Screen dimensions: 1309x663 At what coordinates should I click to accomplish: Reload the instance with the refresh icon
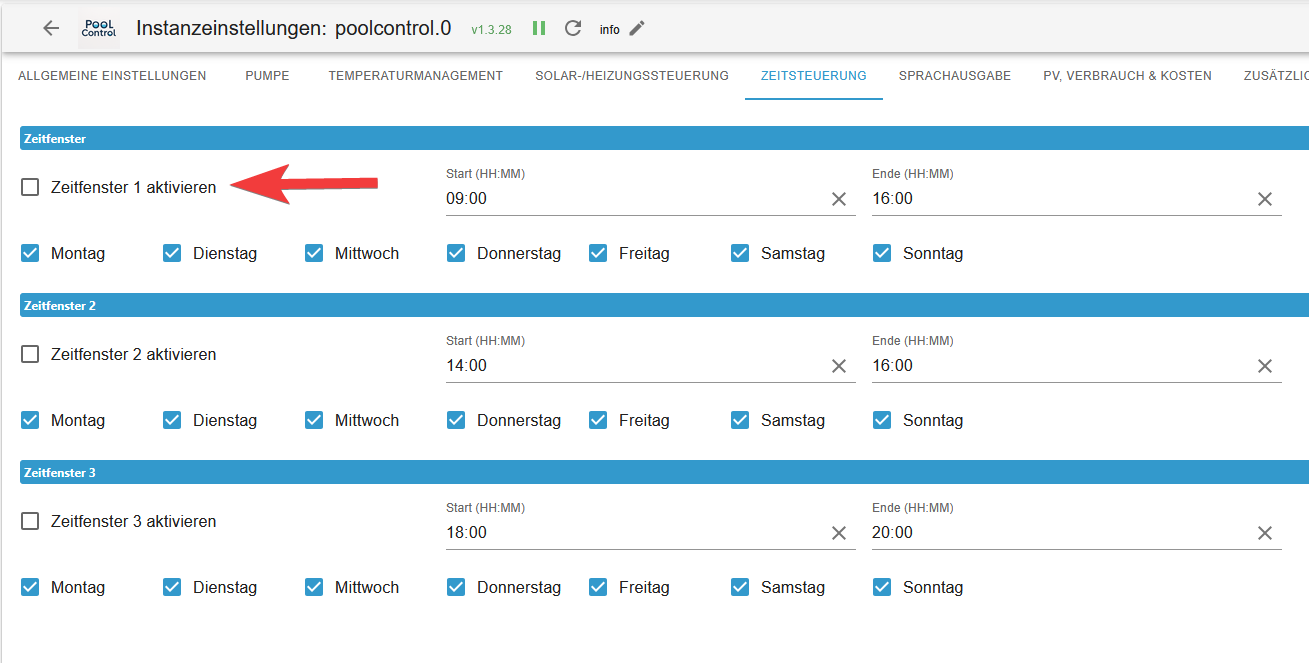tap(573, 28)
